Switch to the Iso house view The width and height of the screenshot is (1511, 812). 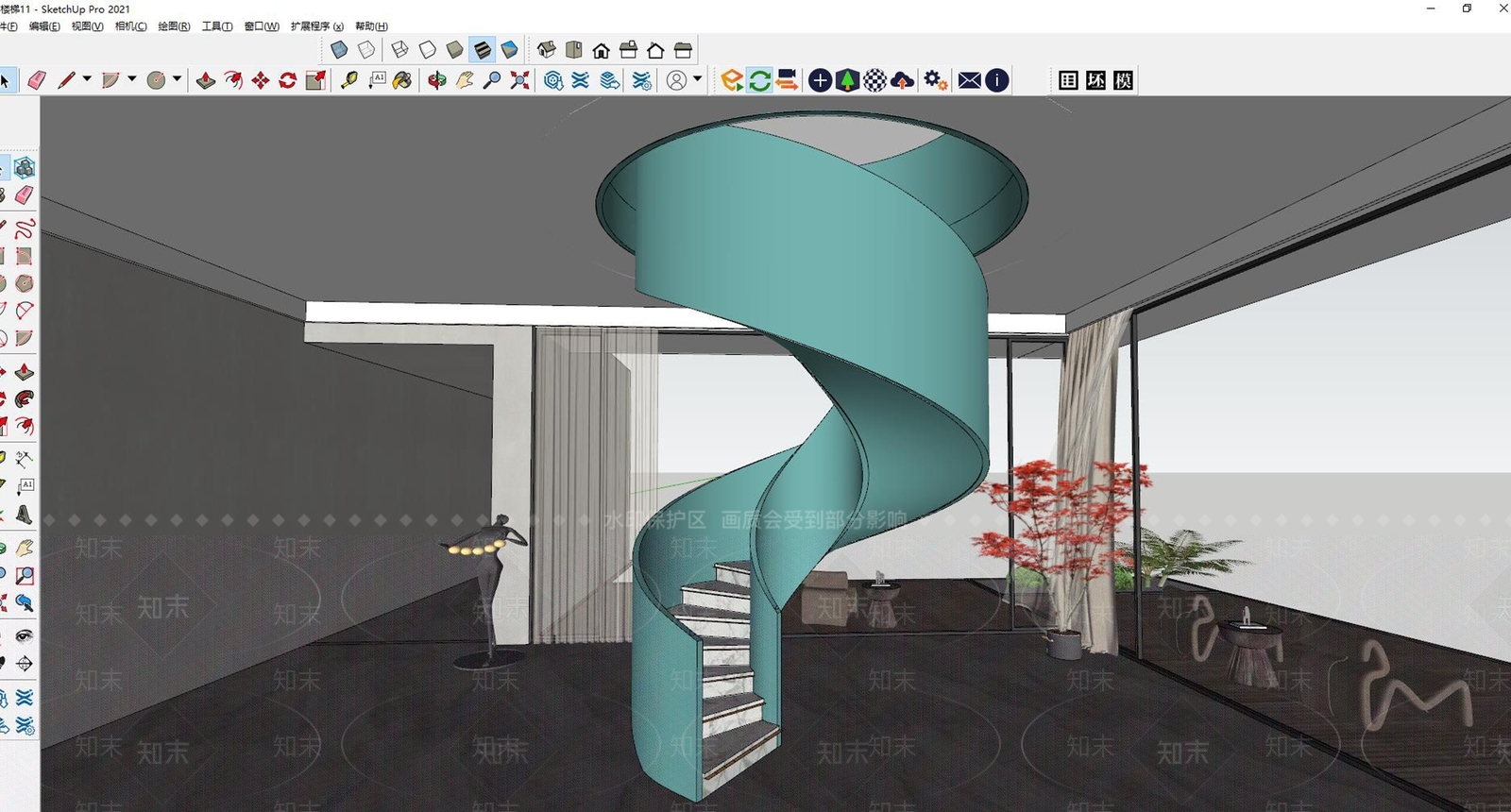[546, 49]
